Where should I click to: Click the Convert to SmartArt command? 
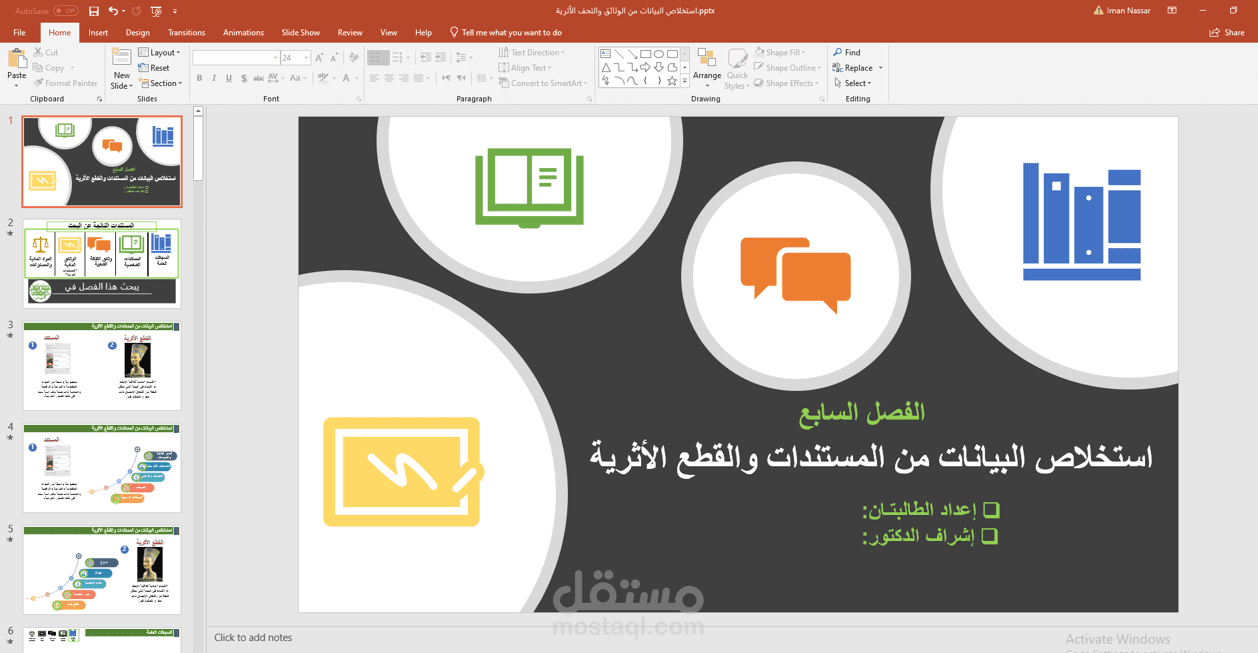543,83
